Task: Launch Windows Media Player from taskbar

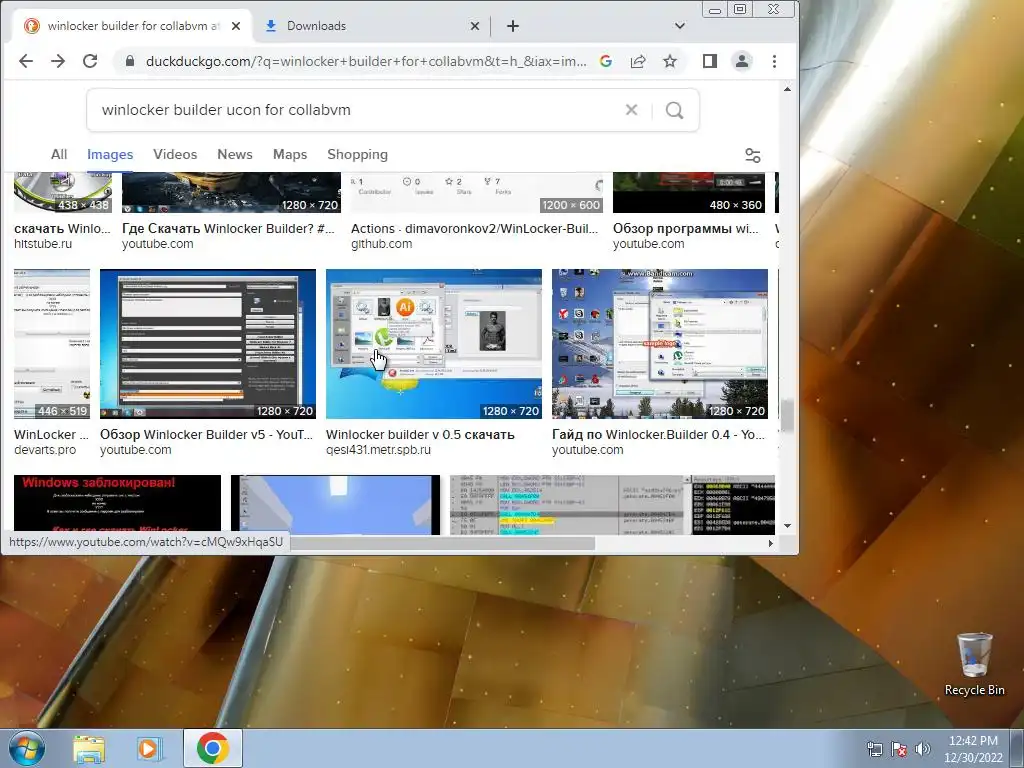Action: [149, 749]
